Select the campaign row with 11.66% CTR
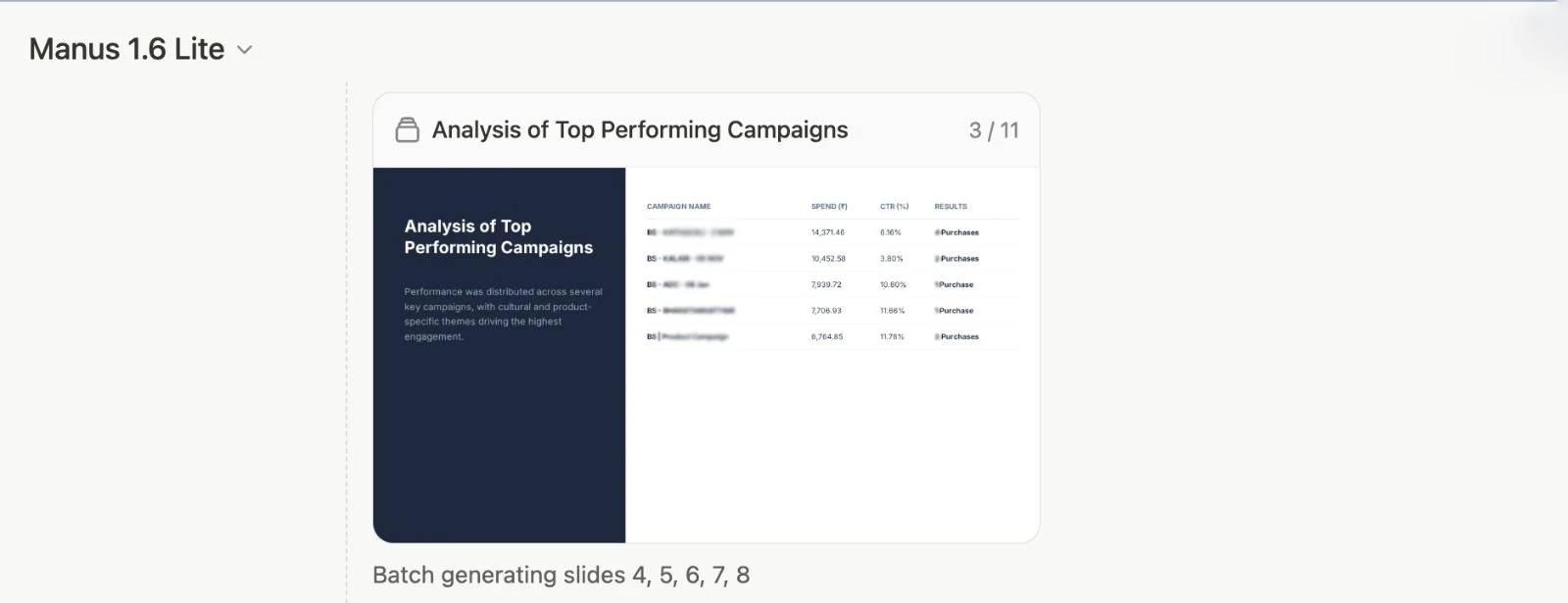 [x=828, y=310]
